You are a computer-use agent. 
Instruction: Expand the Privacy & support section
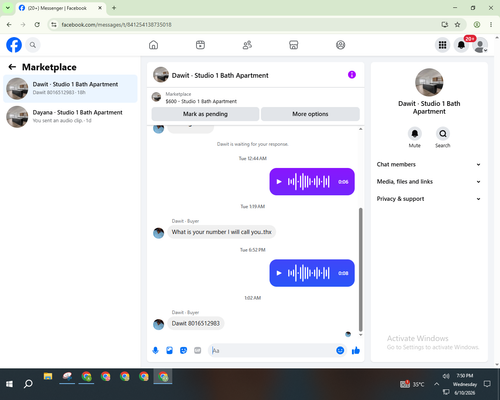429,199
